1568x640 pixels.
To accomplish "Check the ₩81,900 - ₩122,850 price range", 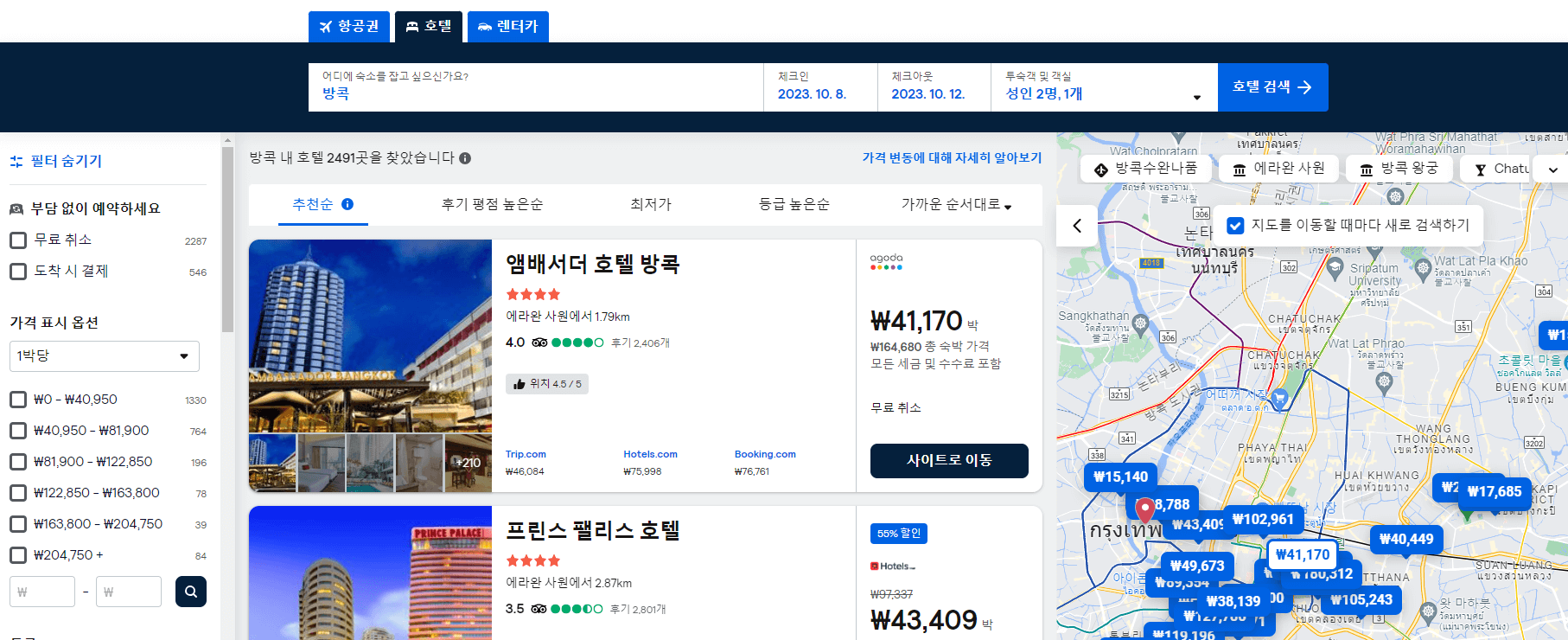I will [x=18, y=462].
